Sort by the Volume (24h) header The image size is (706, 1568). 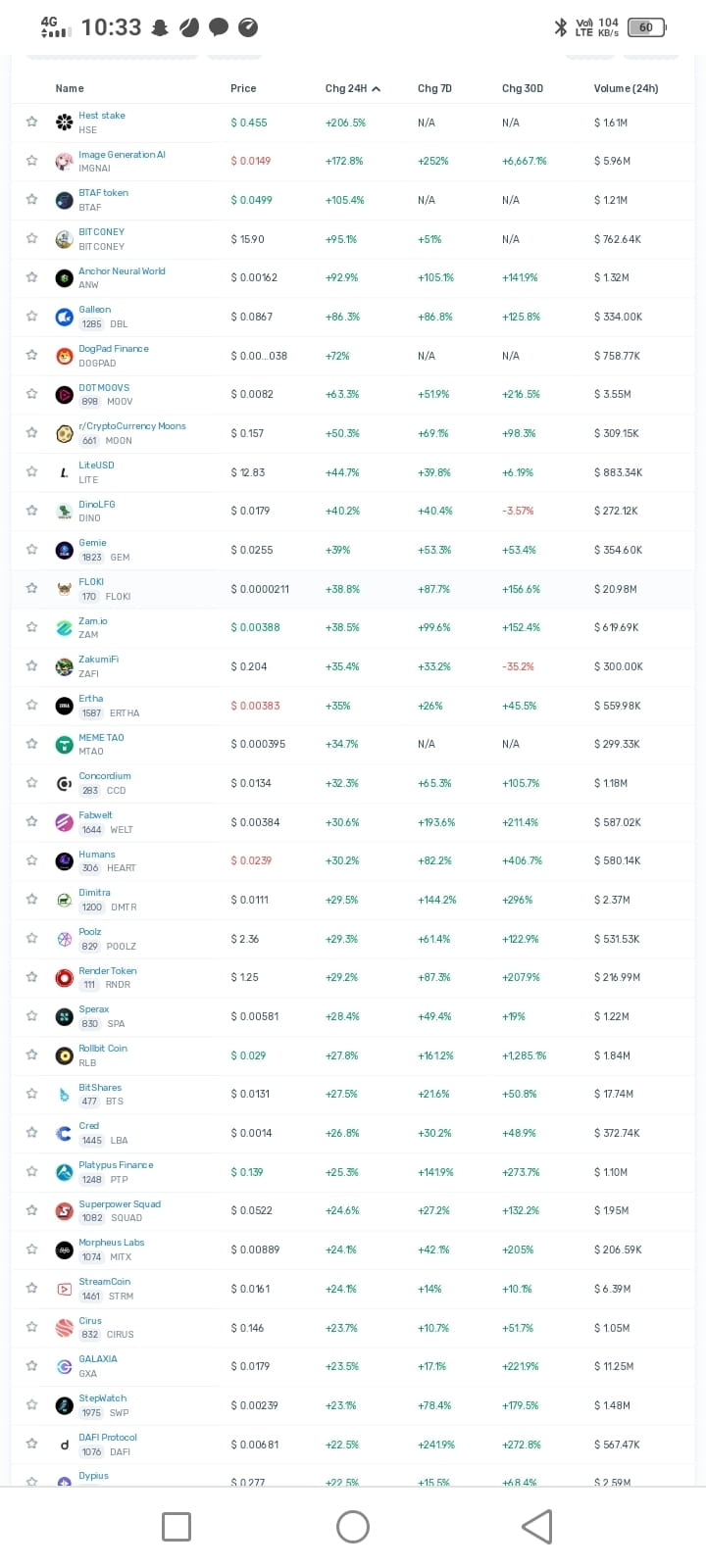click(627, 88)
